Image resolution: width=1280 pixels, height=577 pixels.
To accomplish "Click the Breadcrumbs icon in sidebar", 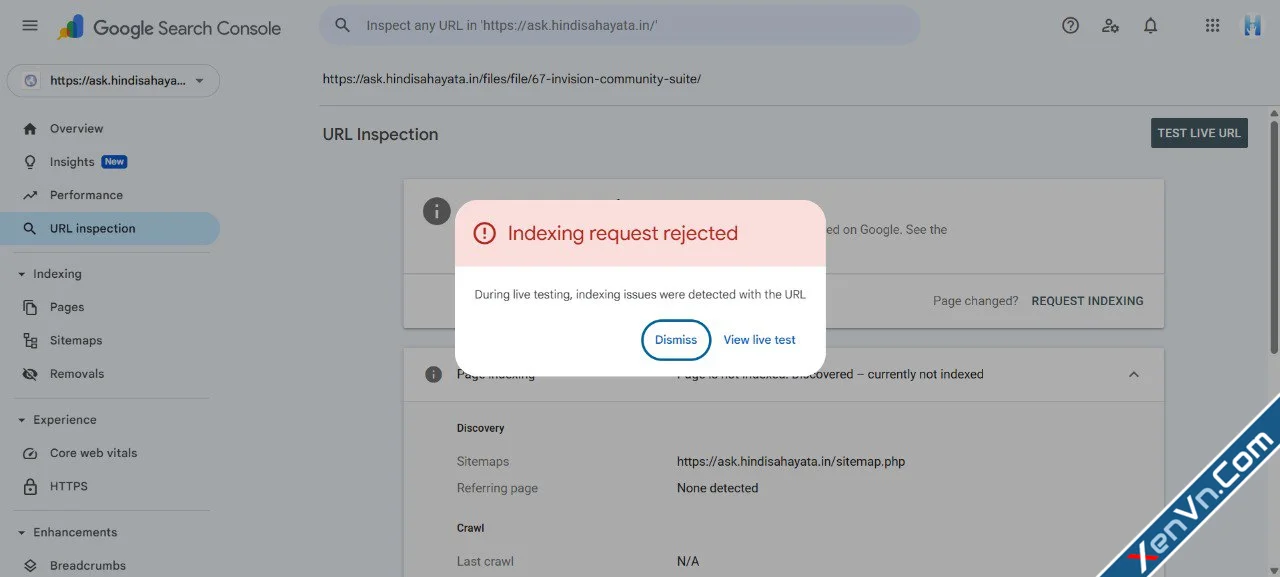I will coord(30,566).
